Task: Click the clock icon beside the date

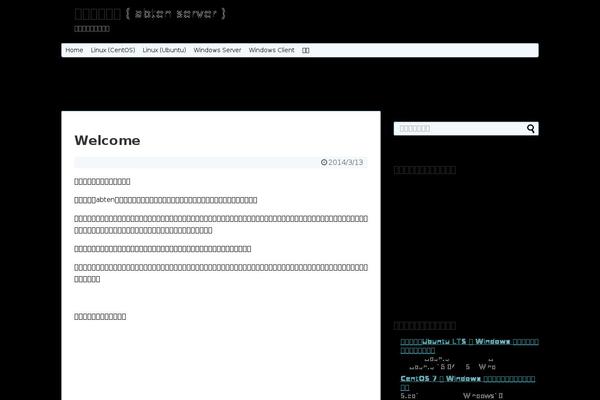Action: coord(324,162)
